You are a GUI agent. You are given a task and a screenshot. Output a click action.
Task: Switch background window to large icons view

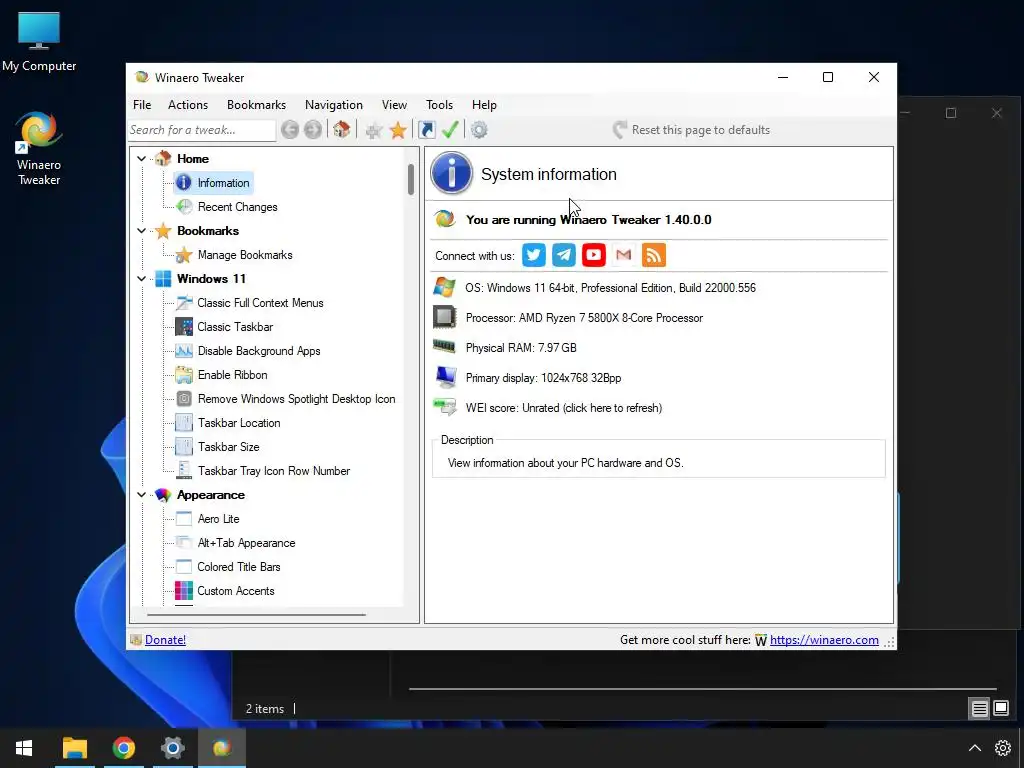click(x=1001, y=709)
